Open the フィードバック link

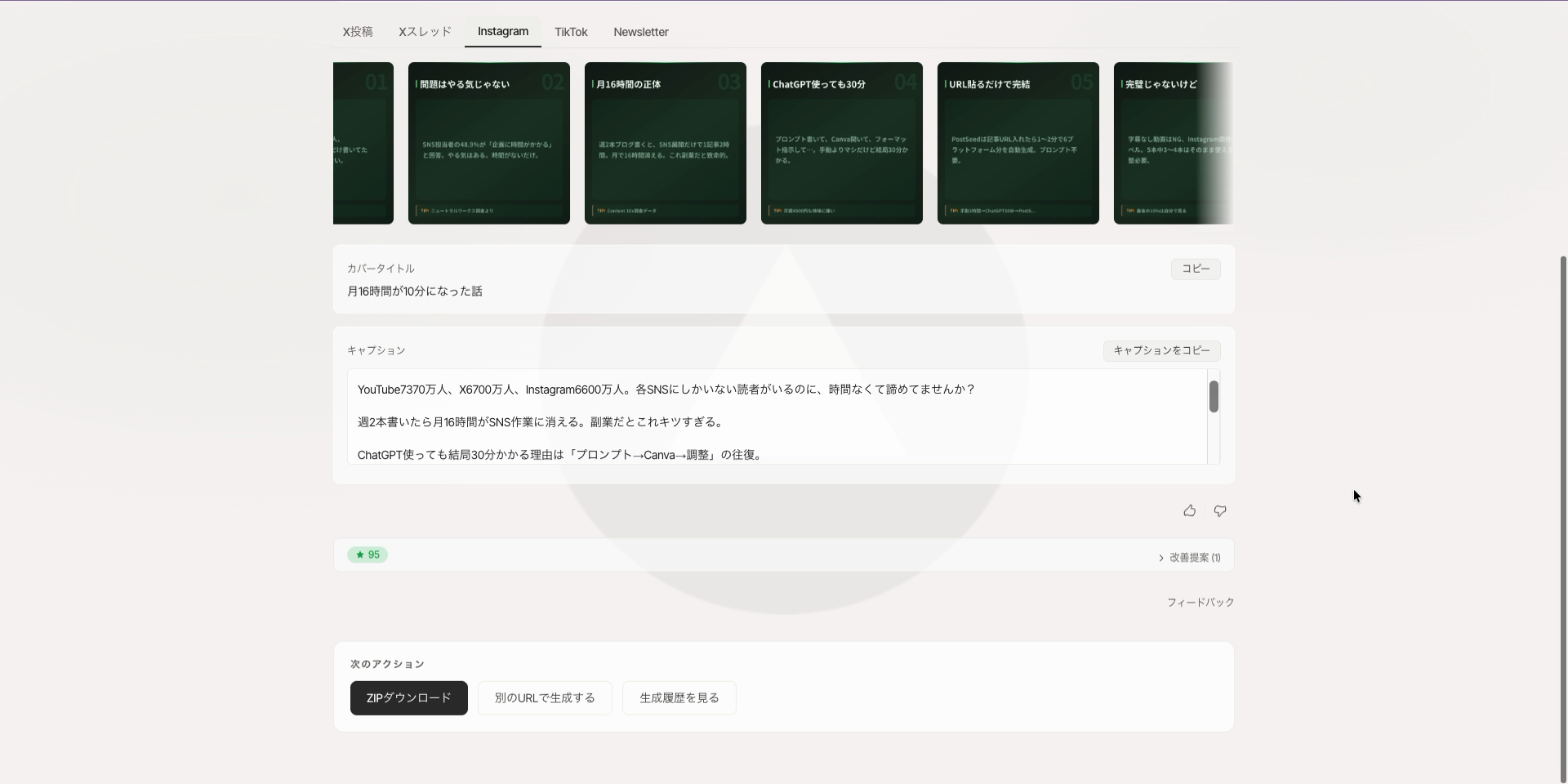click(1200, 603)
